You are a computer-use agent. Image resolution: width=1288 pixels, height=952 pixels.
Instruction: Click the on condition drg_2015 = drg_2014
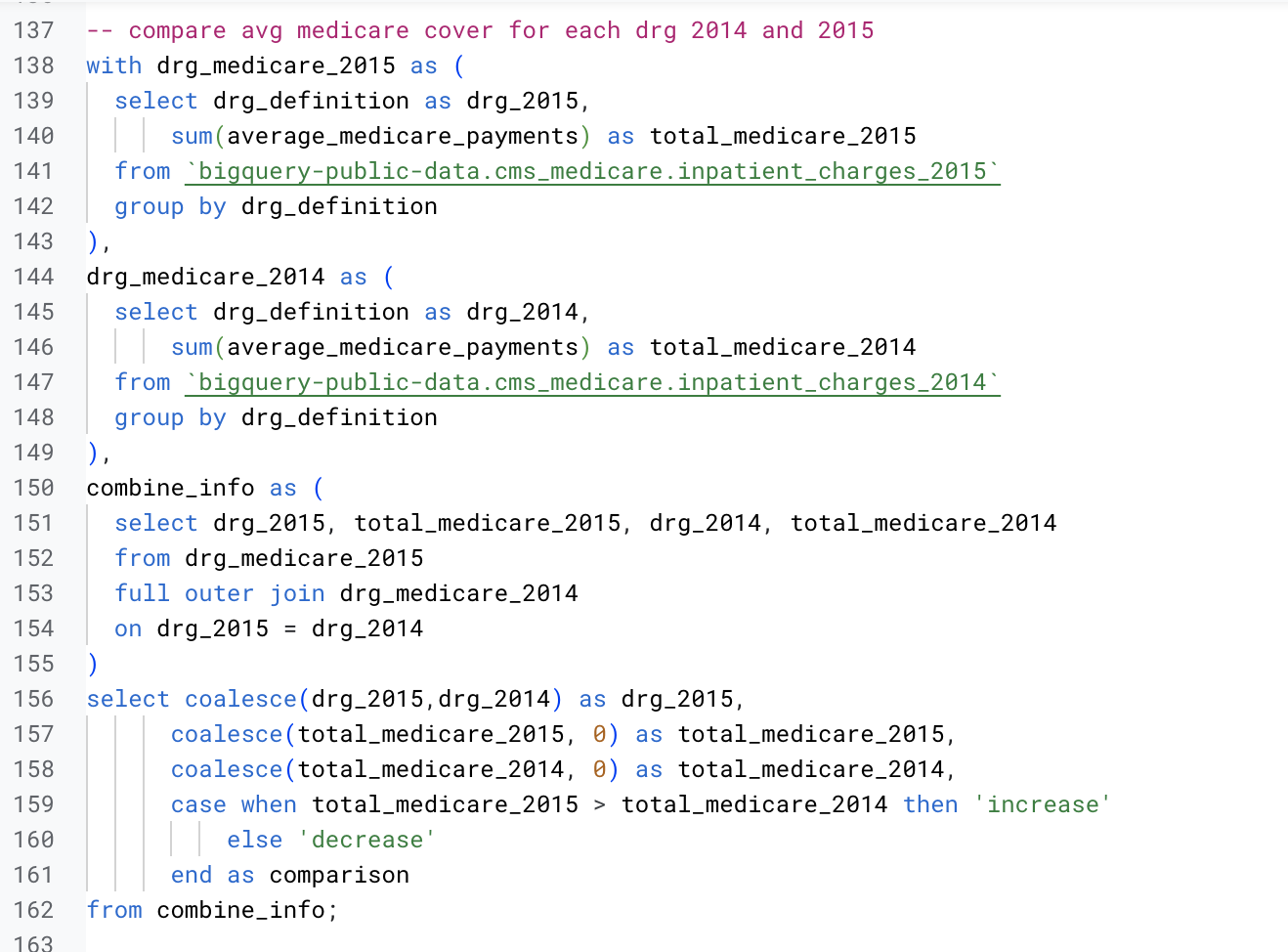point(269,627)
